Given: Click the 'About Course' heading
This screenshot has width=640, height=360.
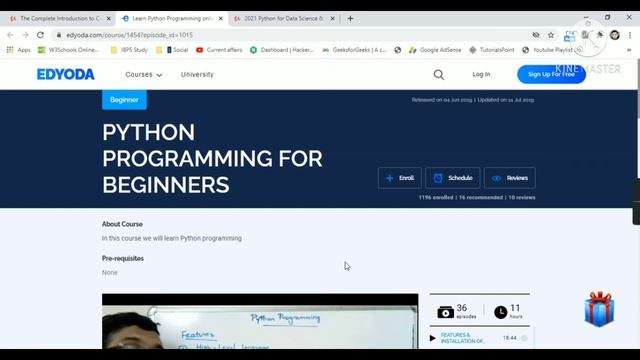Looking at the screenshot, I should (122, 224).
